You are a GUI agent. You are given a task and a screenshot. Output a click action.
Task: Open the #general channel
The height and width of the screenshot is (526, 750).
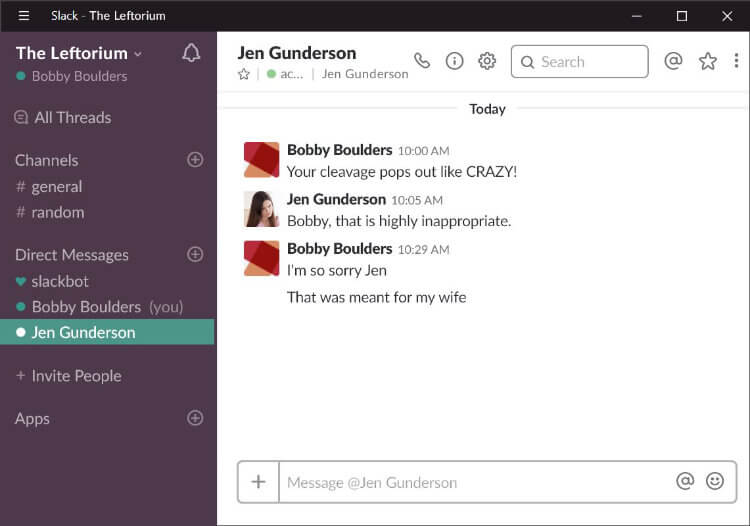49,186
